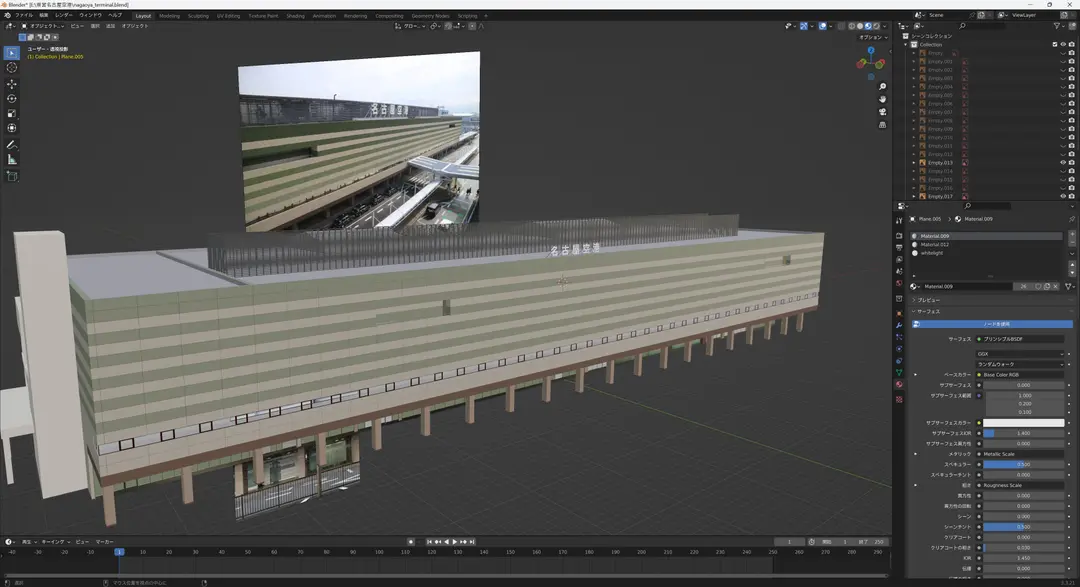Select the whitelight material slot

tap(986, 253)
